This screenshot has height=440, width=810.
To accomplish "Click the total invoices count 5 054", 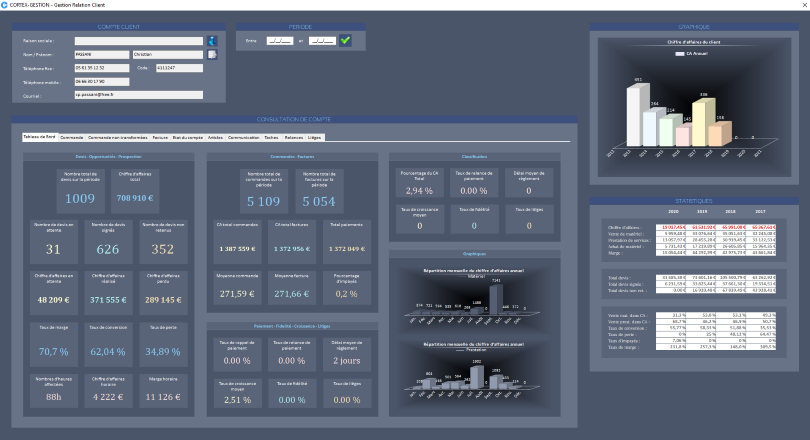I will coord(319,201).
